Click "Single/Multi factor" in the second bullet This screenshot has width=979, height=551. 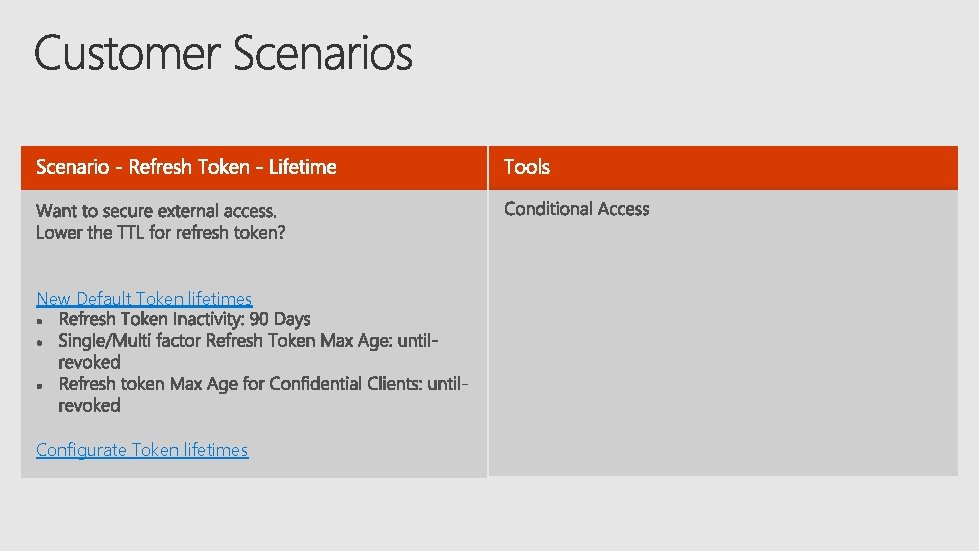[x=130, y=341]
